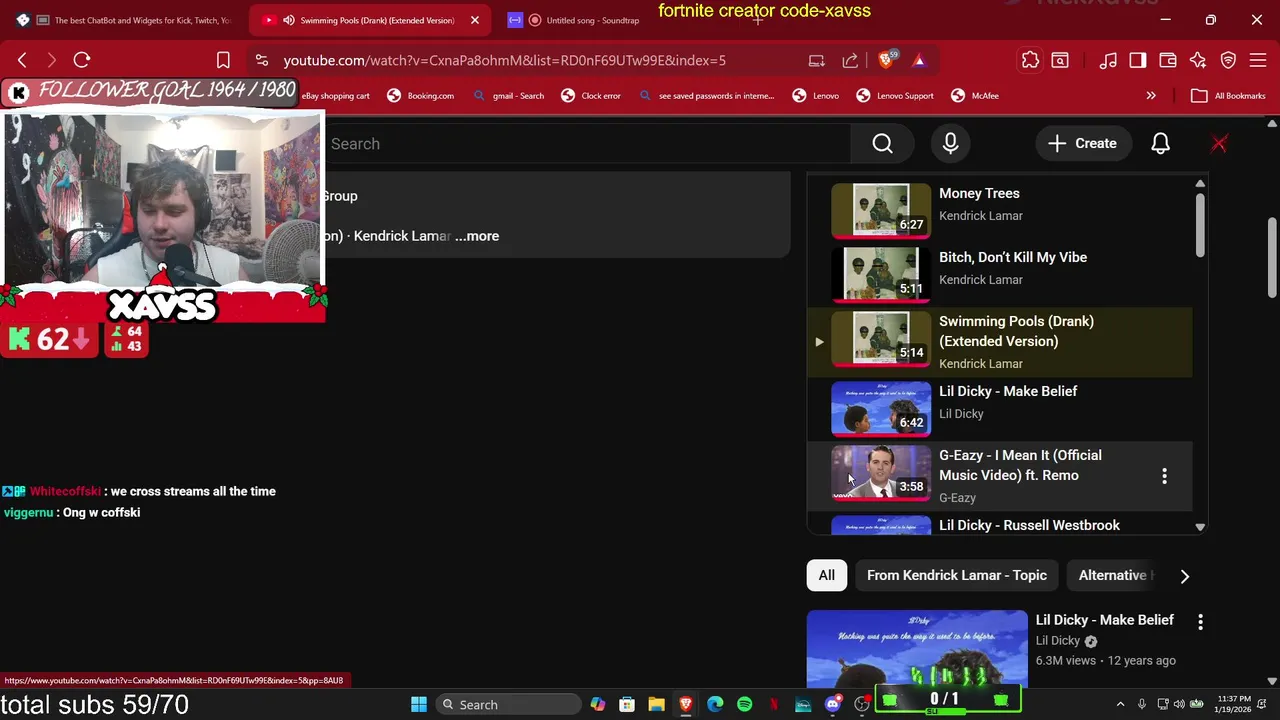1280x720 pixels.
Task: Open Microsoft Edge from the taskbar
Action: pos(715,704)
